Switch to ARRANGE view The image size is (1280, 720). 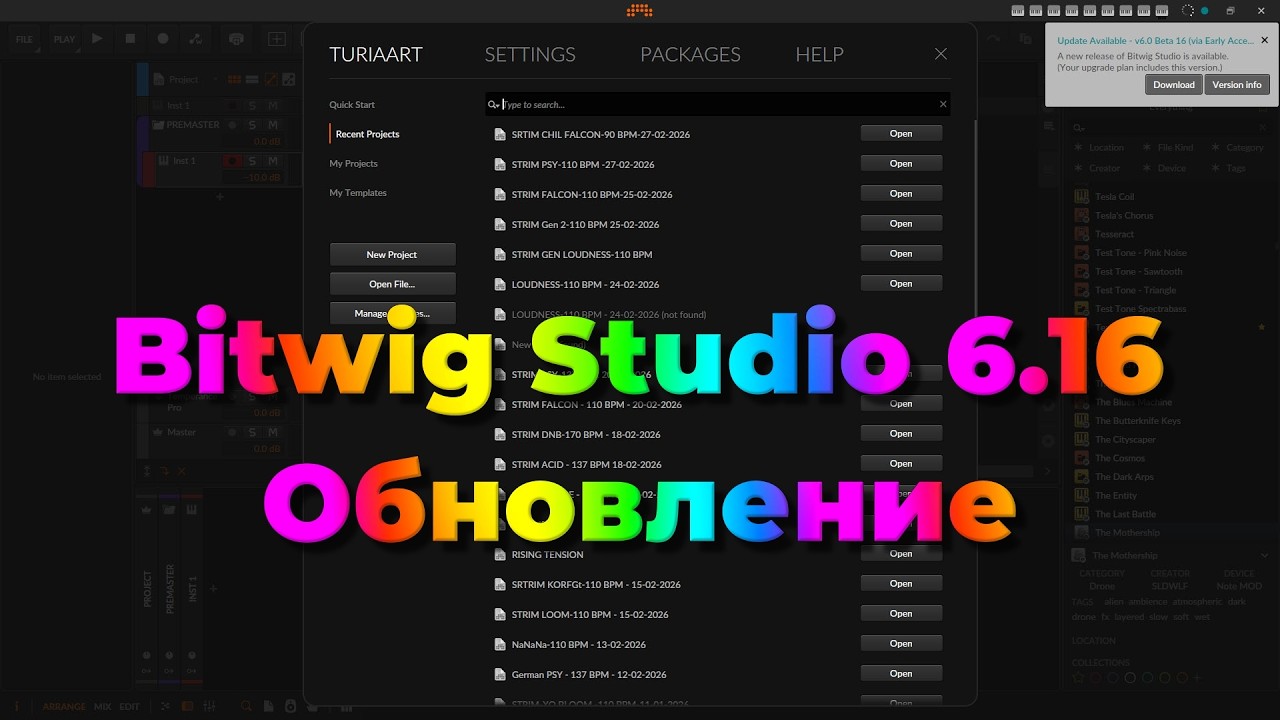point(64,706)
